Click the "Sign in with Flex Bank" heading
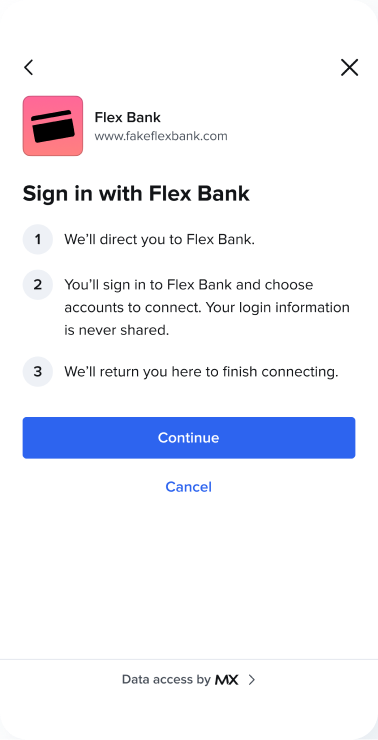The image size is (378, 740). [136, 193]
